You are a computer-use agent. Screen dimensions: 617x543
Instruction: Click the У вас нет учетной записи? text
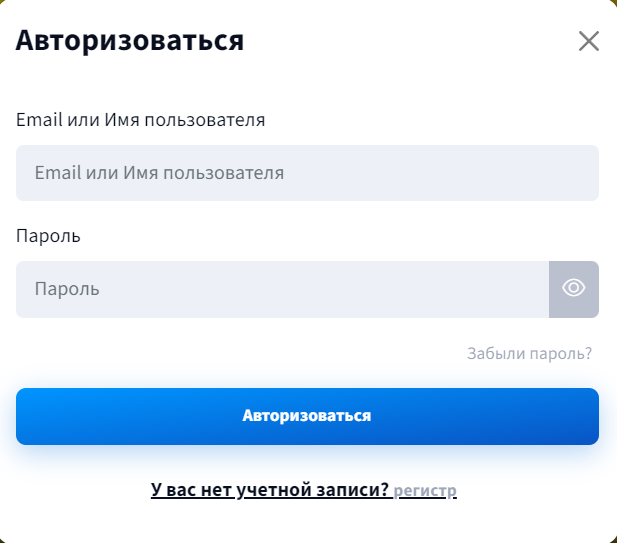point(270,490)
